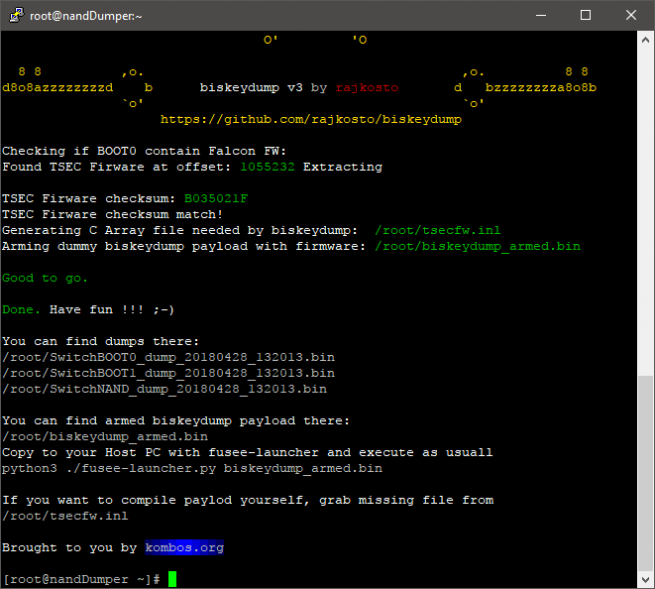This screenshot has height=589, width=655.
Task: Click the window title text root@nandDumper
Action: click(x=88, y=15)
